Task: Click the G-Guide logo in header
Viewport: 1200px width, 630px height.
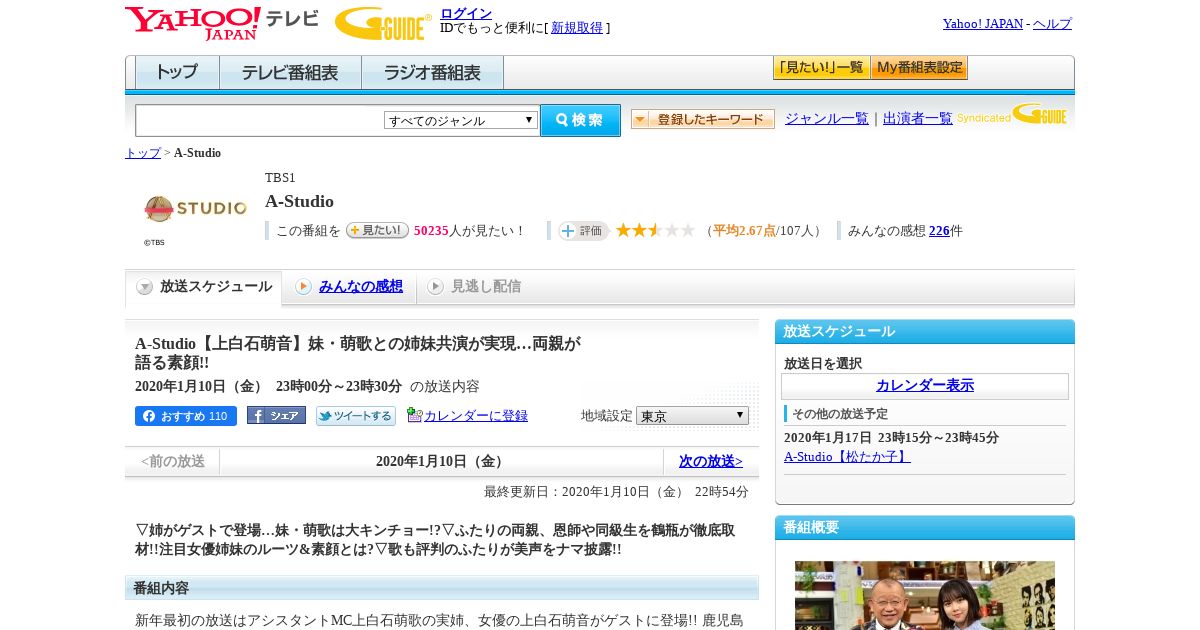Action: 382,23
